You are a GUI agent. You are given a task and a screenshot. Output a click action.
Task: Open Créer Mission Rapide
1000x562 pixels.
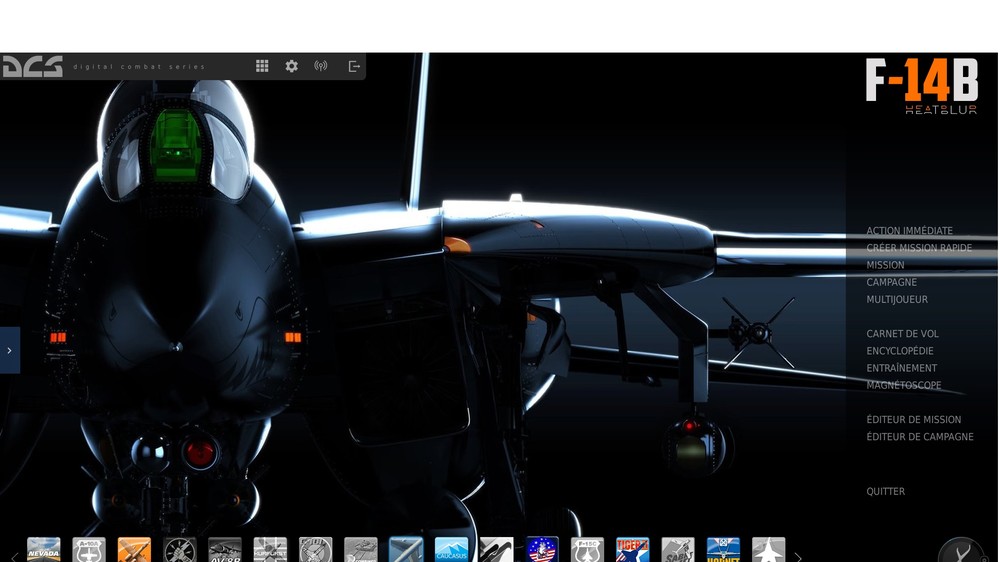919,248
